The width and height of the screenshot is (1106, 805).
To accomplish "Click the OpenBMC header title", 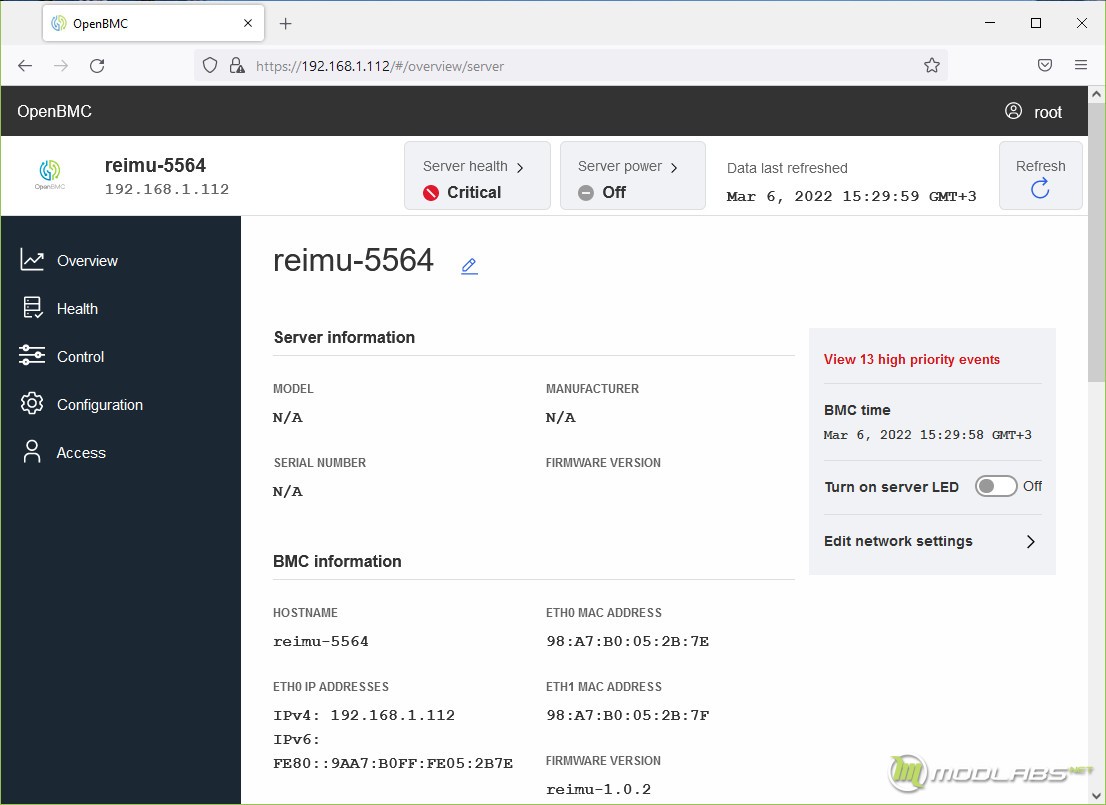I will (x=54, y=111).
